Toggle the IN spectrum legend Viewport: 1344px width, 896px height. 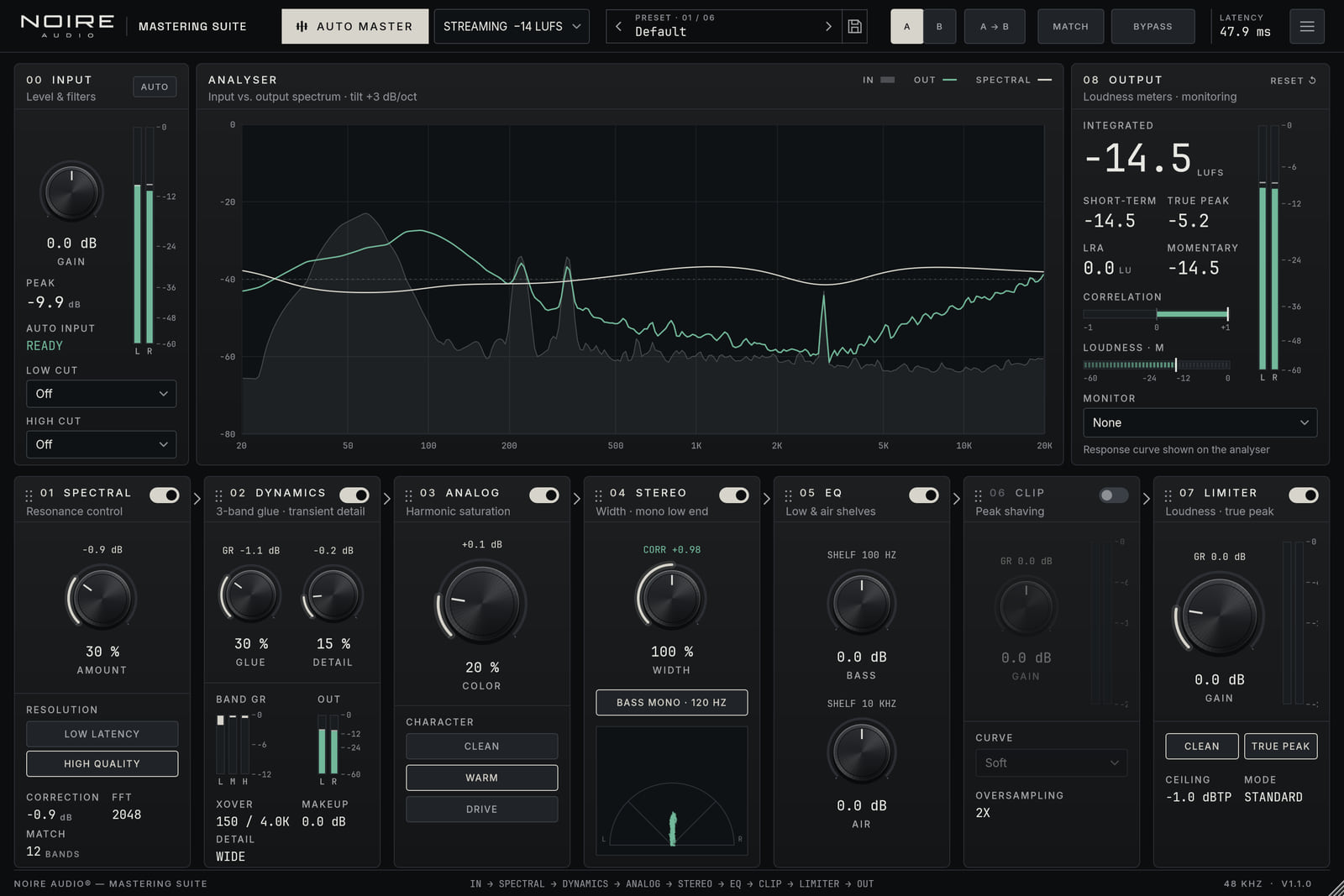pyautogui.click(x=879, y=80)
